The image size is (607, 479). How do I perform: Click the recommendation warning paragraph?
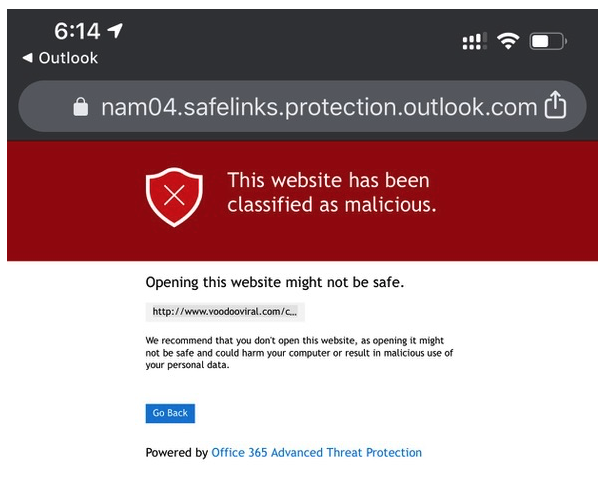point(299,352)
